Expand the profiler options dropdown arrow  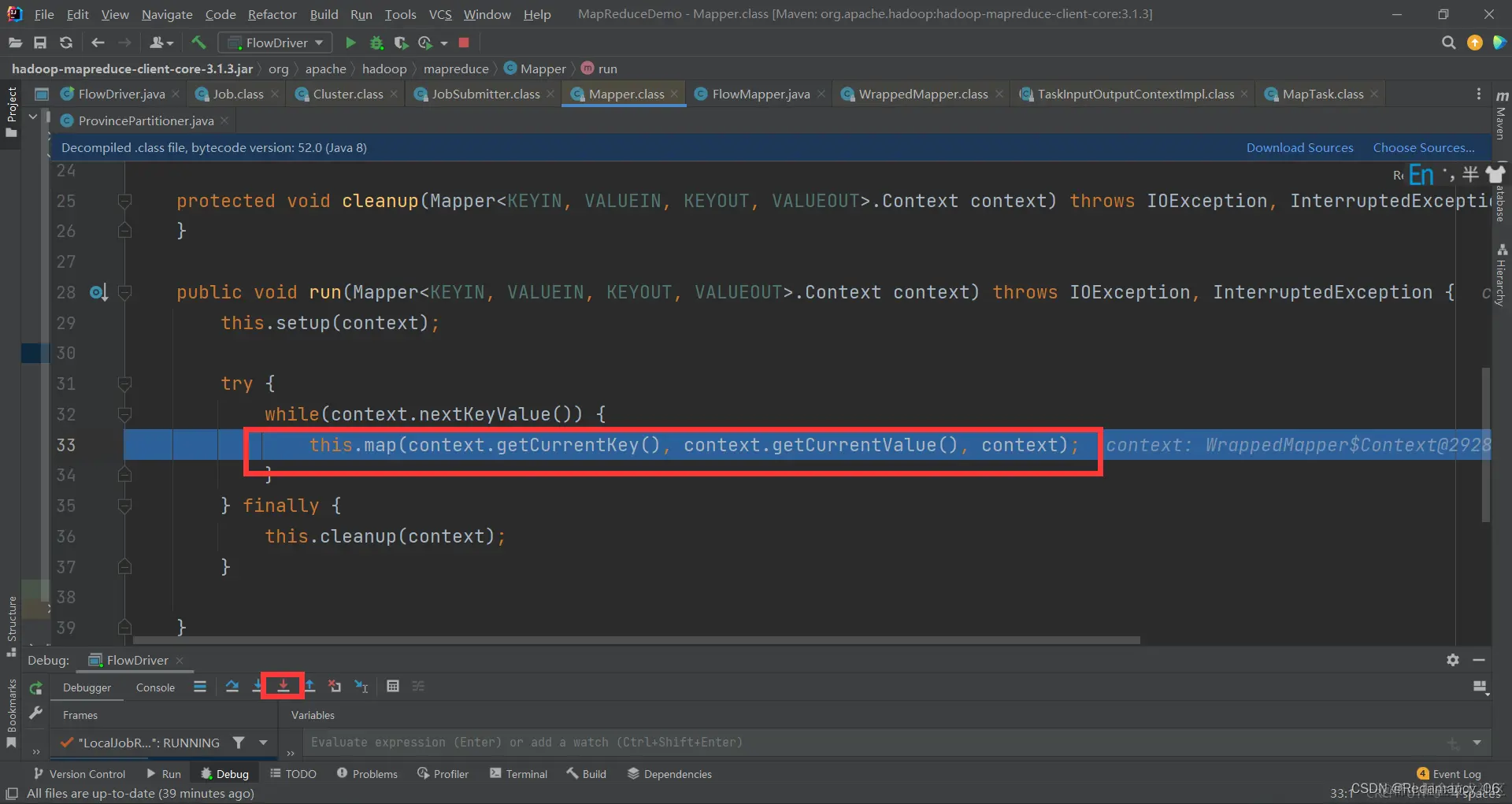(443, 43)
